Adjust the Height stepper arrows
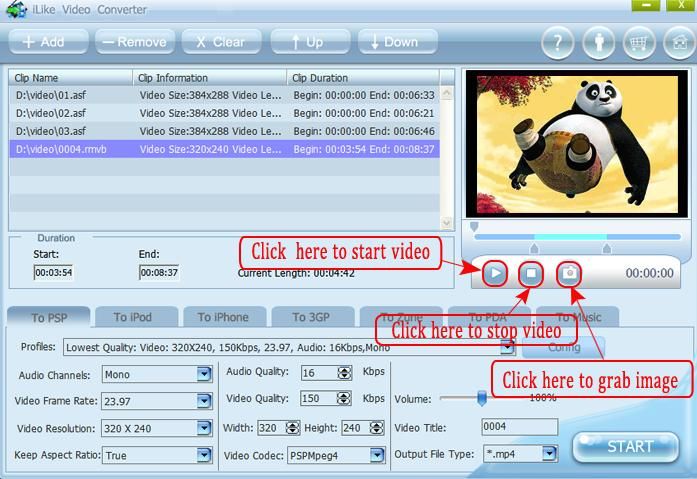The width and height of the screenshot is (697, 479). pyautogui.click(x=377, y=428)
